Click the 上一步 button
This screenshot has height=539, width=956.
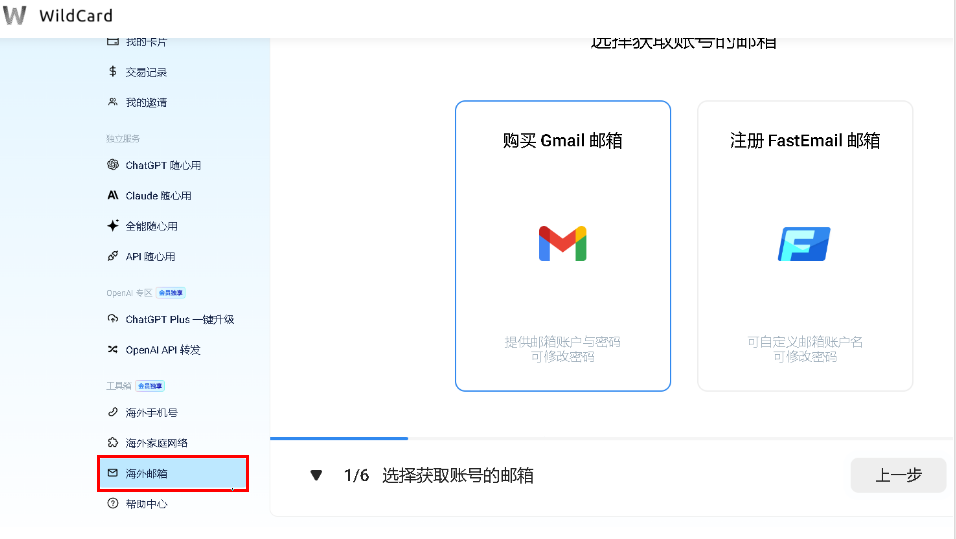(x=898, y=475)
